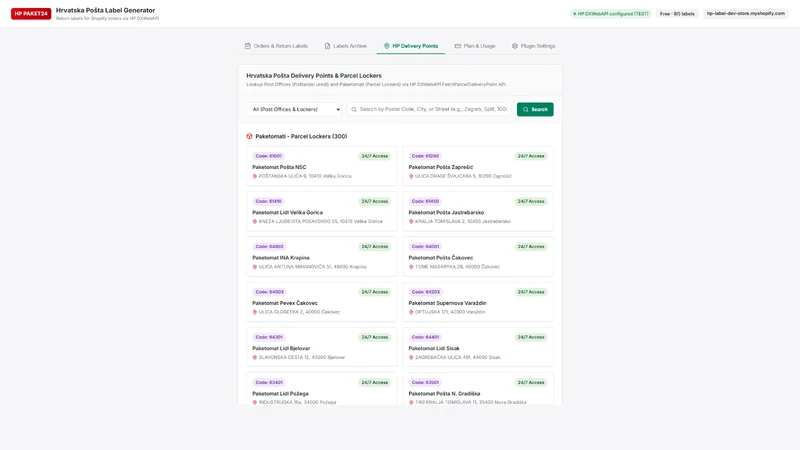Click the Paketomat Lidl Velika Gorica name
The height and width of the screenshot is (450, 800).
click(287, 212)
